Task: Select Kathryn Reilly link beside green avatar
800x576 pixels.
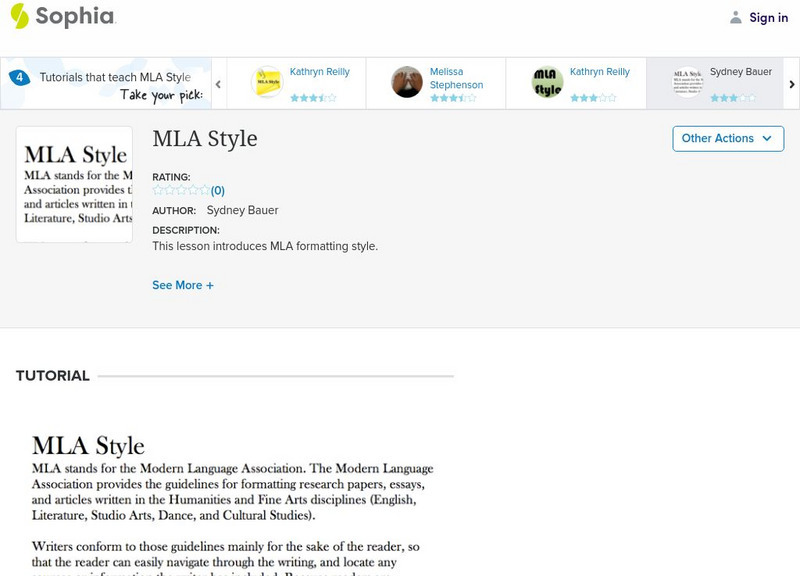Action: [599, 72]
